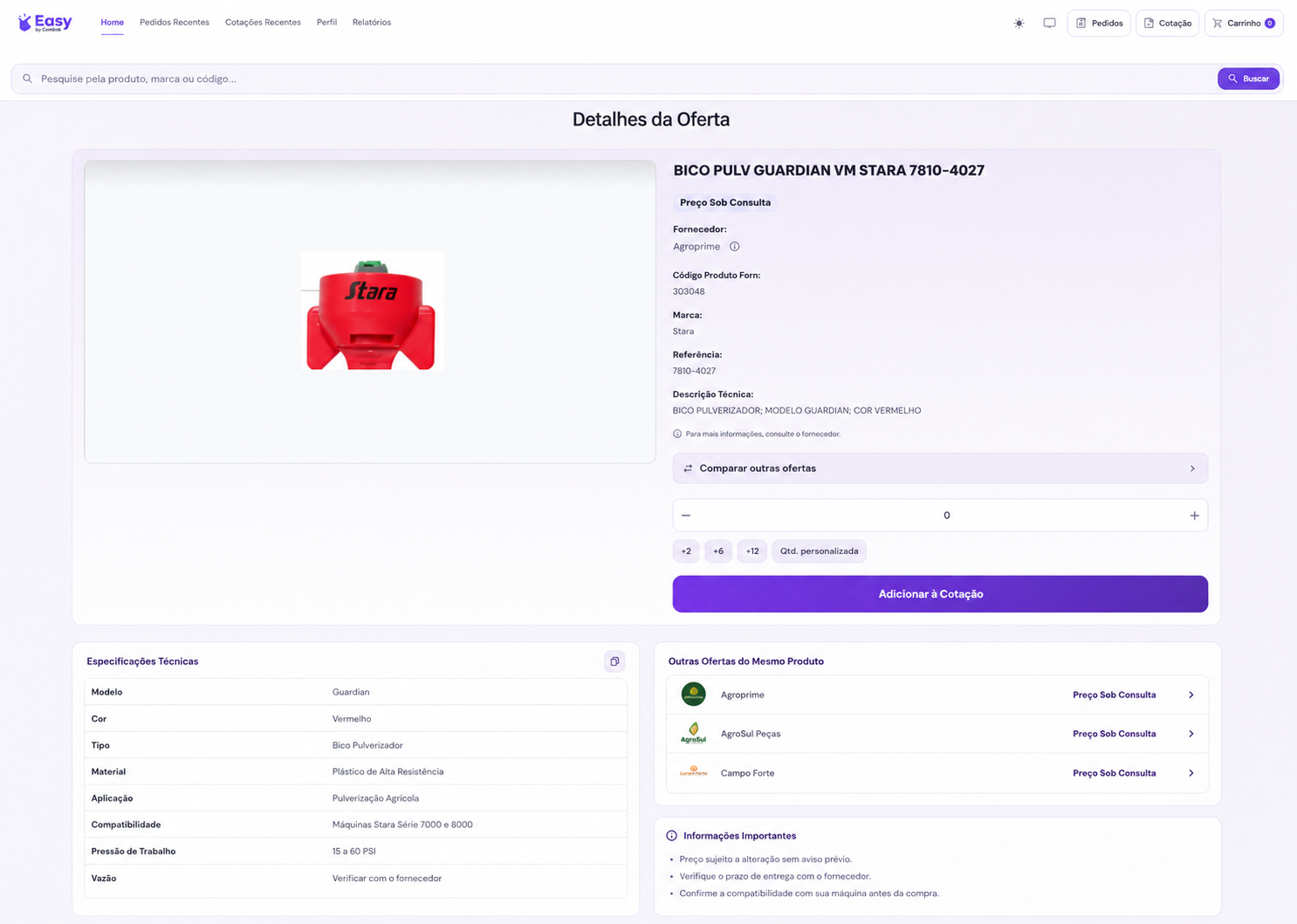
Task: Click Bico Pulverizador value in the Tipo row
Action: coord(367,745)
